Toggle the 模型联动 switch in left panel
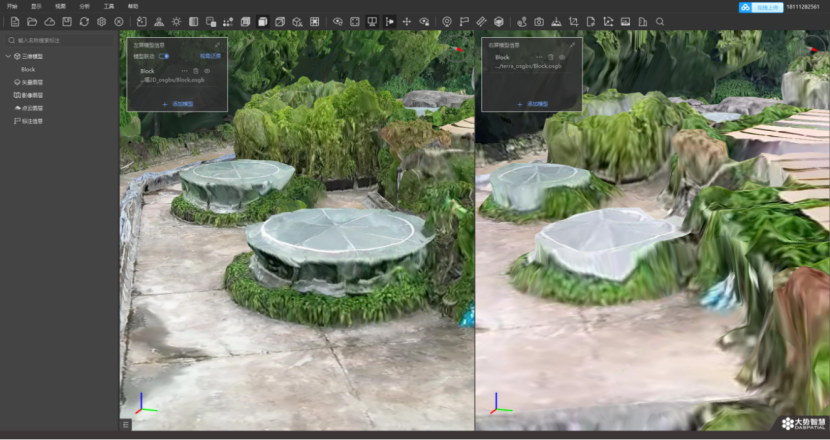 tap(163, 56)
